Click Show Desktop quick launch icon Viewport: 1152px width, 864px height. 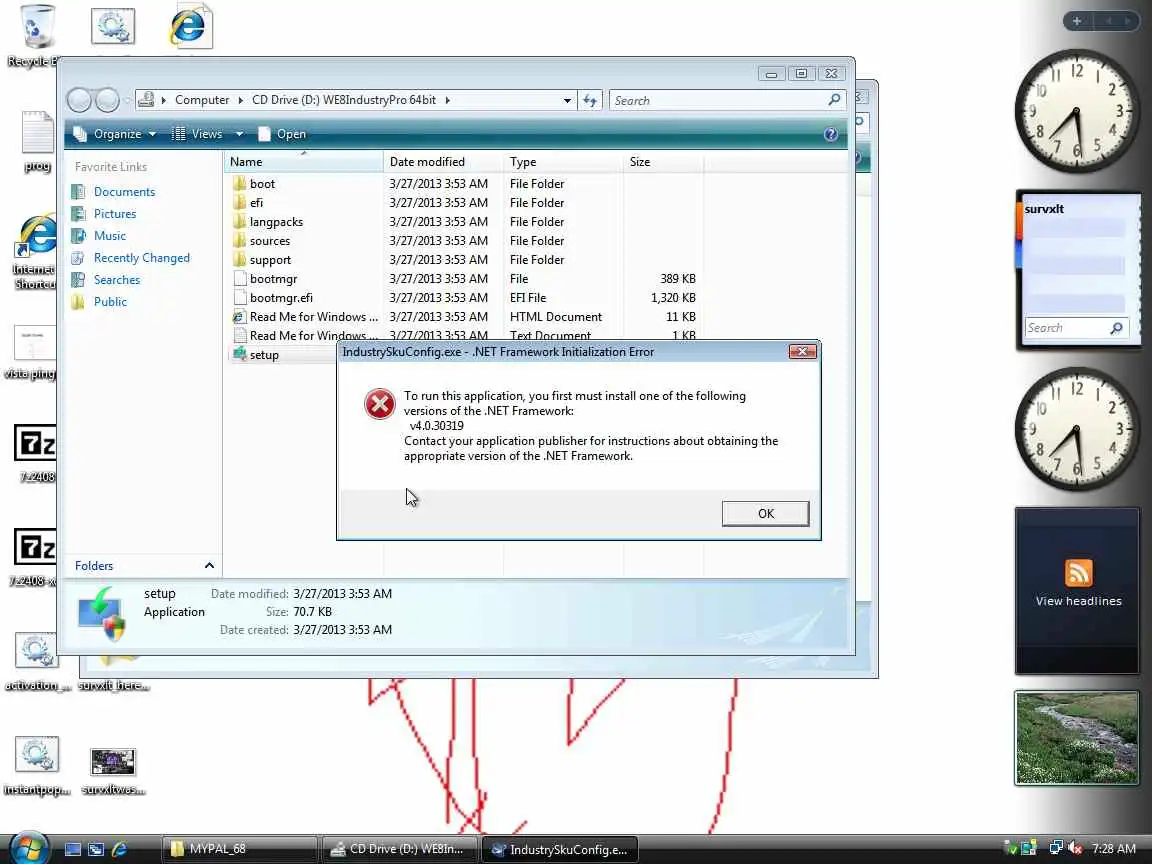[73, 849]
